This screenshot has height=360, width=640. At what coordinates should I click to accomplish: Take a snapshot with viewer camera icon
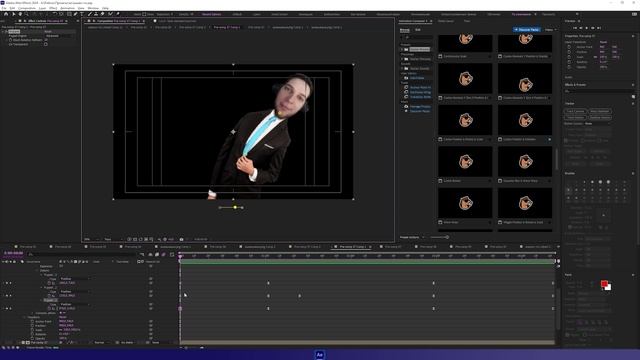182,239
